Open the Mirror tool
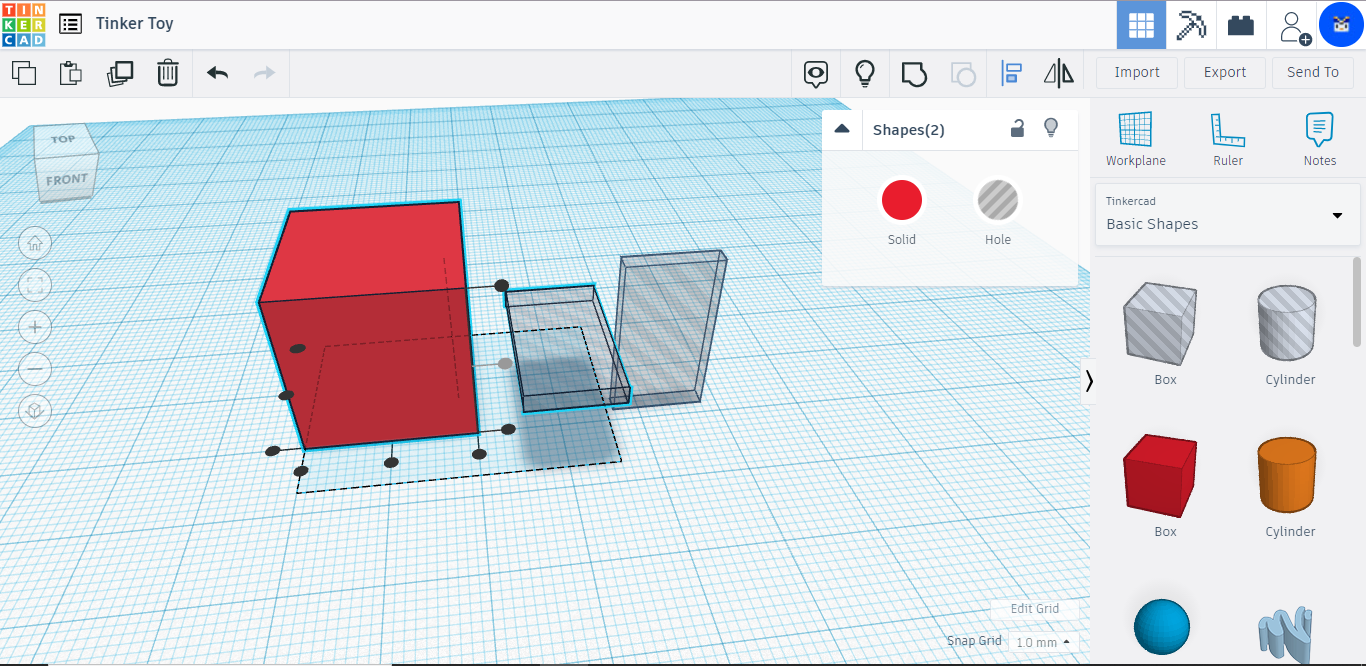The image size is (1366, 666). 1058,73
